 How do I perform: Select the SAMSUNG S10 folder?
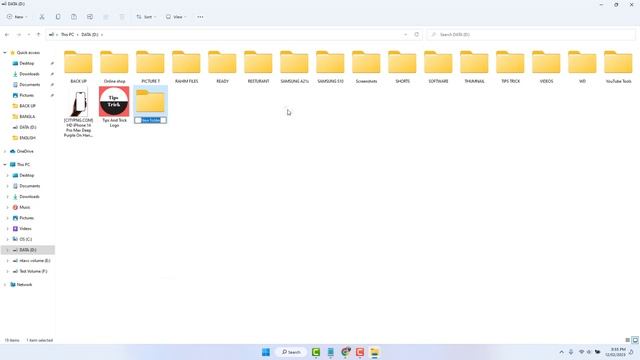click(x=330, y=67)
